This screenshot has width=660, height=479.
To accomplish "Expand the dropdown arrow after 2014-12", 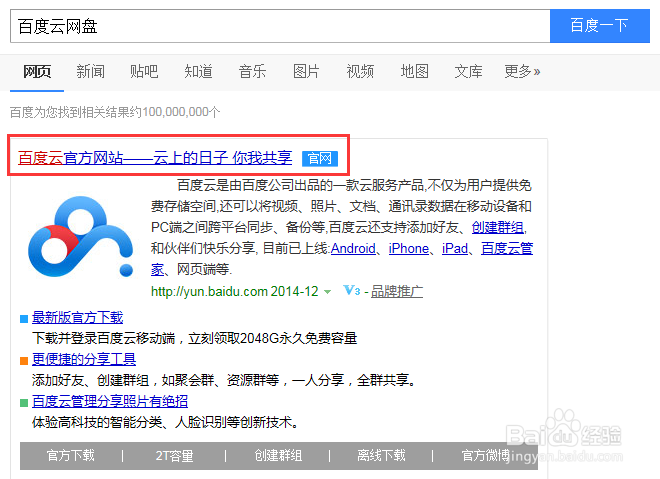I will pos(327,292).
